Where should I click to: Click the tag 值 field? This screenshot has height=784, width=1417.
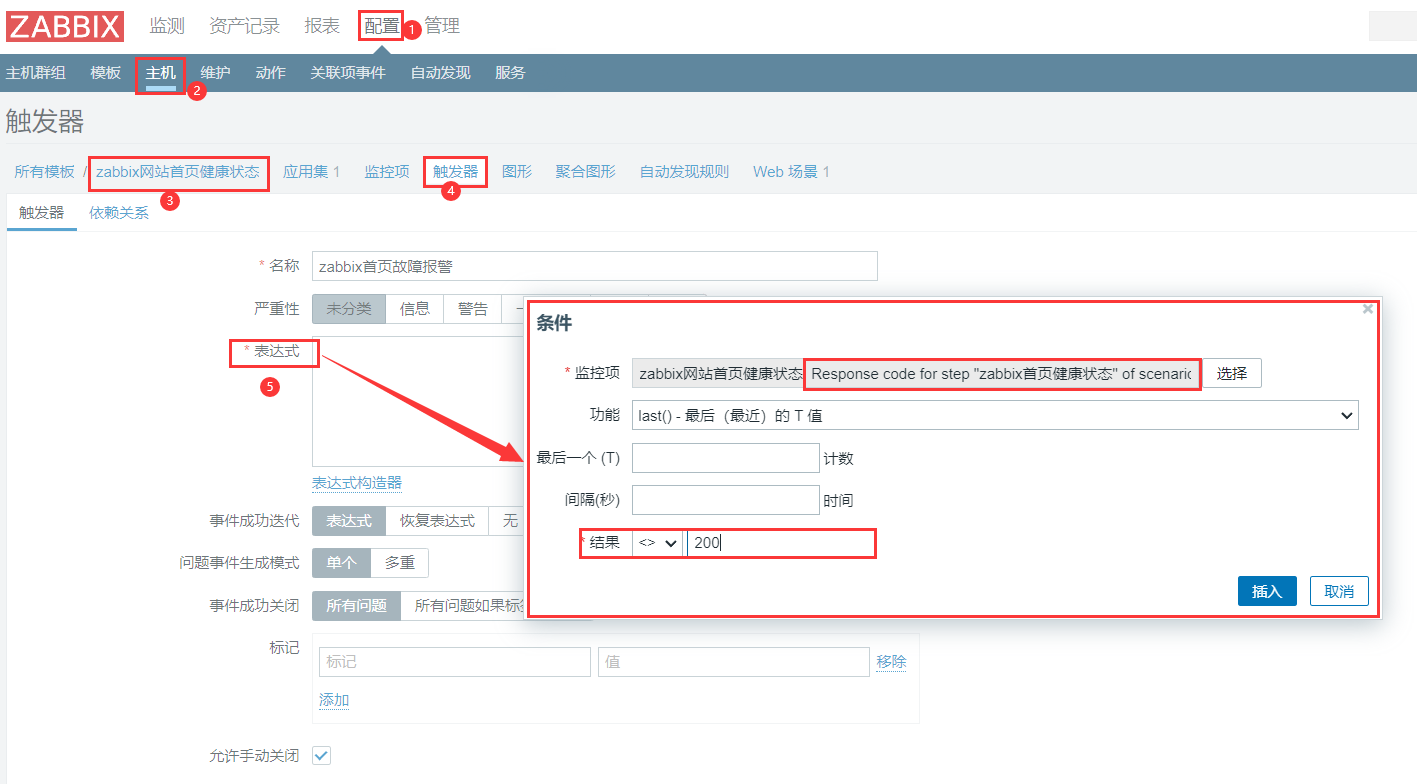tap(734, 662)
